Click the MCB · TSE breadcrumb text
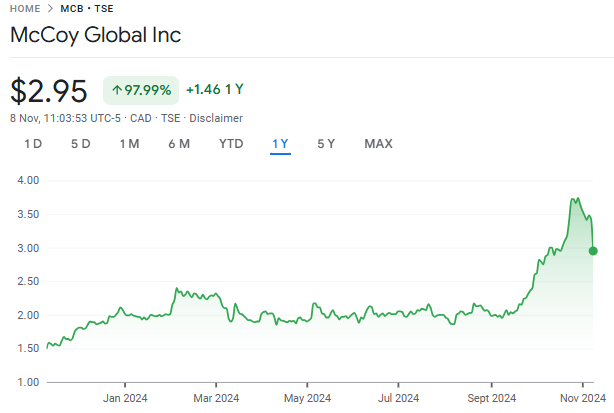Image resolution: width=614 pixels, height=413 pixels. click(x=87, y=9)
